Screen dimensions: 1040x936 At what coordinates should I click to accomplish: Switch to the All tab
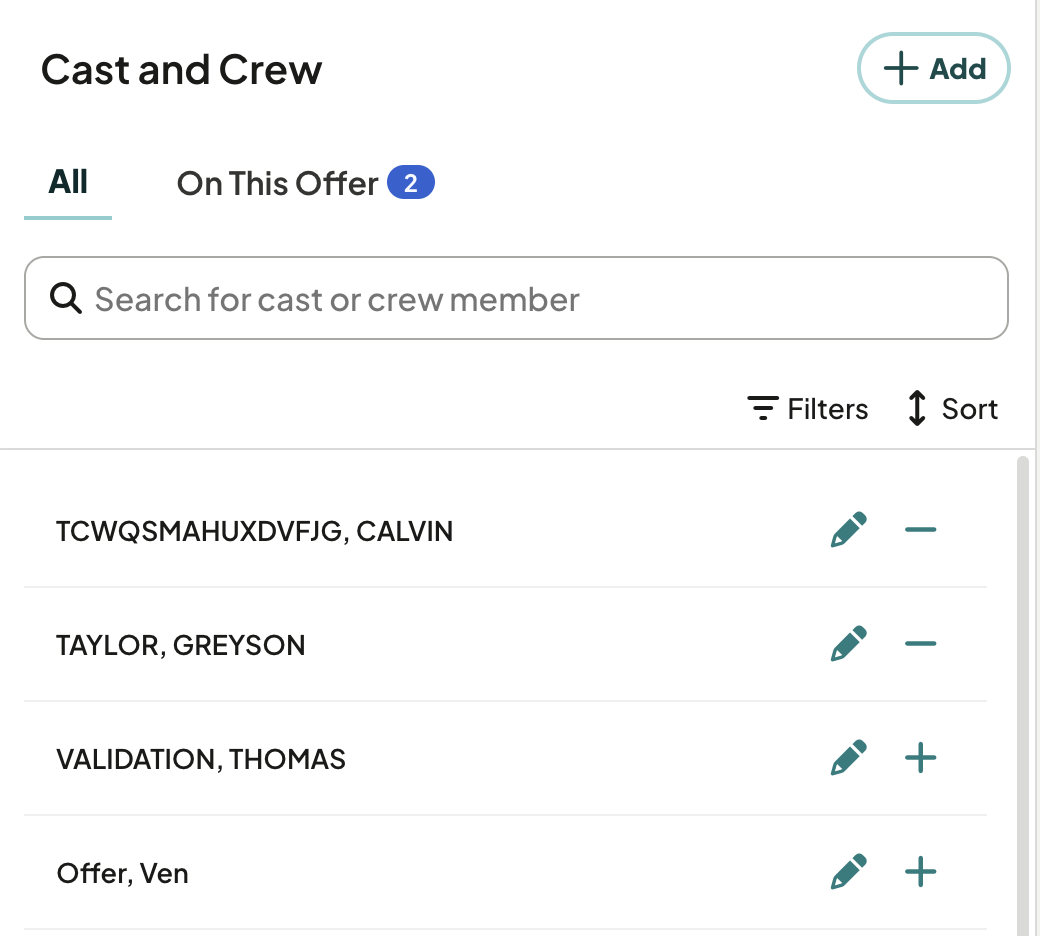point(68,182)
